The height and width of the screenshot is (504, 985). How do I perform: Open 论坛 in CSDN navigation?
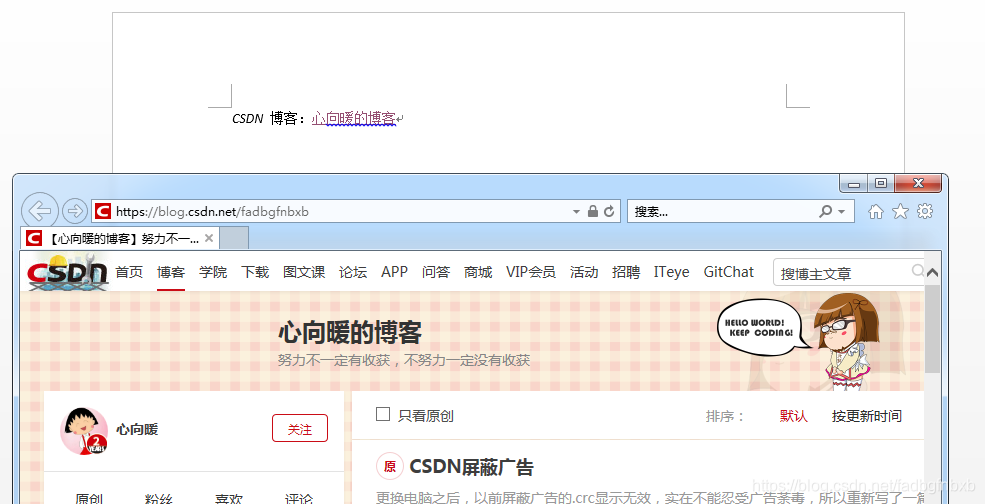[353, 272]
